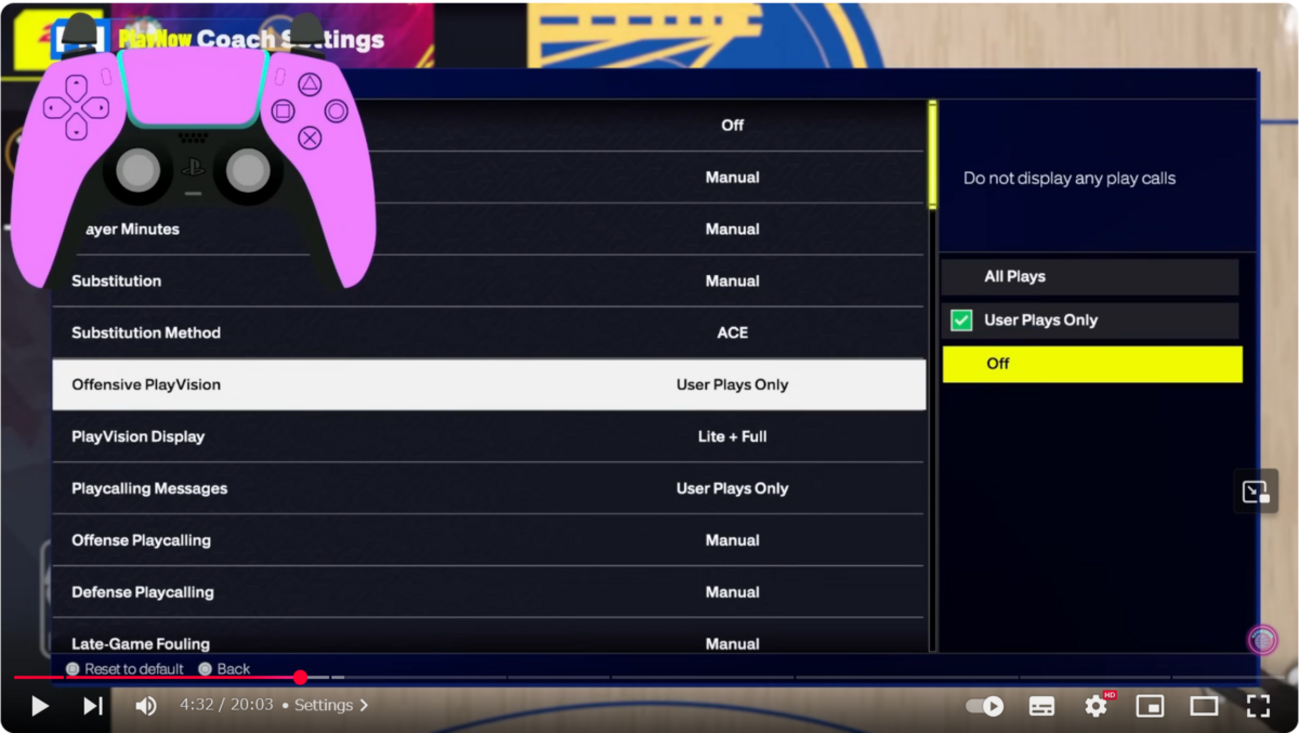Screen dimensions: 1299x733
Task: Click the PlayStation logo button on the controller
Action: 193,169
